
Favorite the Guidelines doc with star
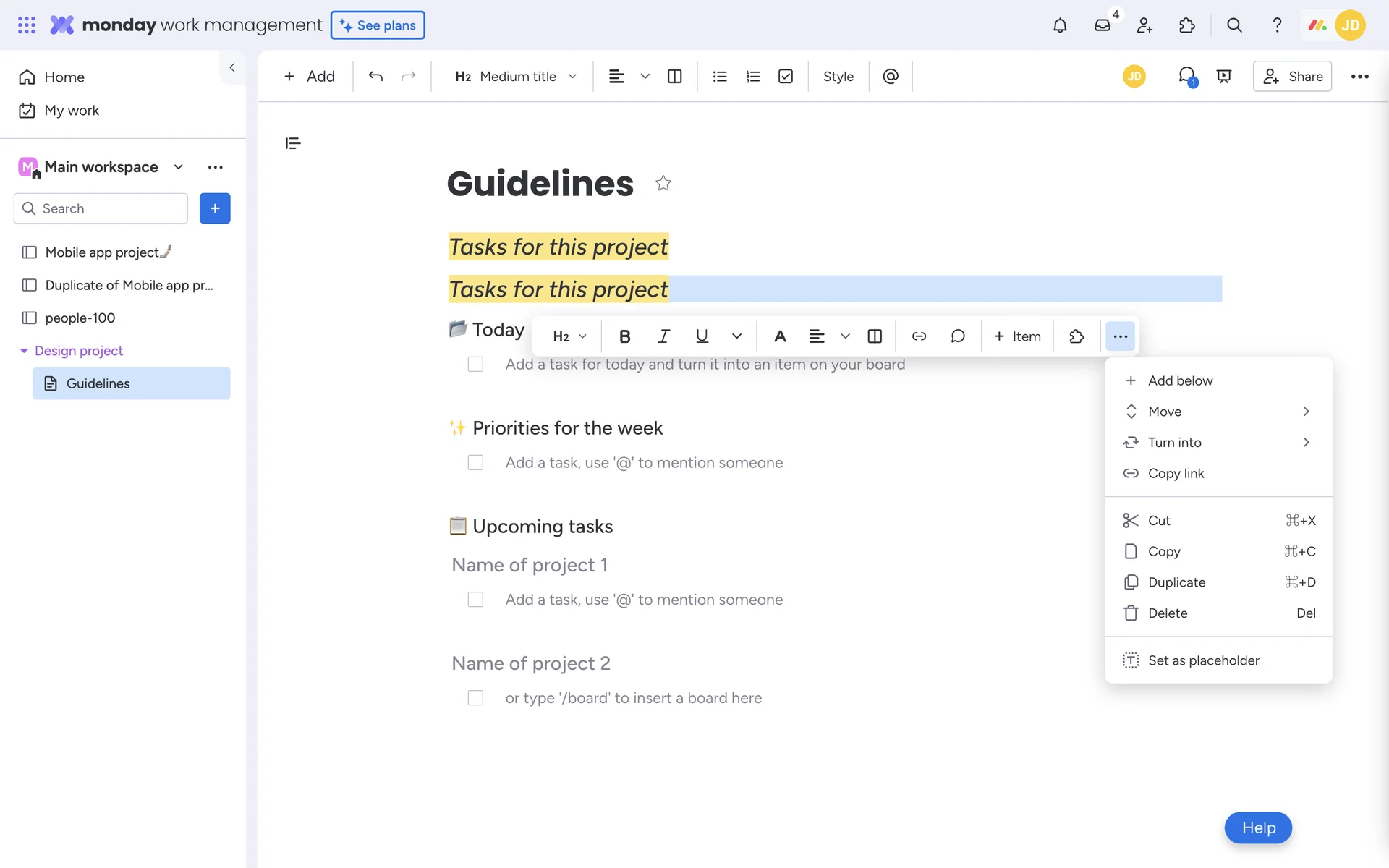click(663, 184)
